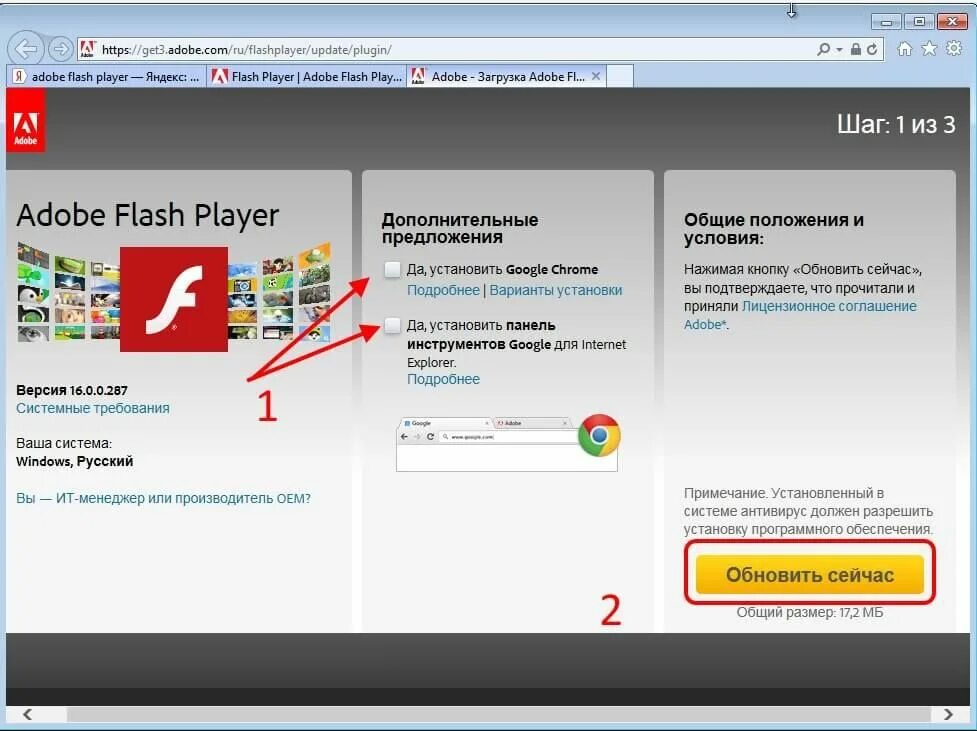Go to the Home page icon
Screen dimensions: 977x731
click(905, 49)
